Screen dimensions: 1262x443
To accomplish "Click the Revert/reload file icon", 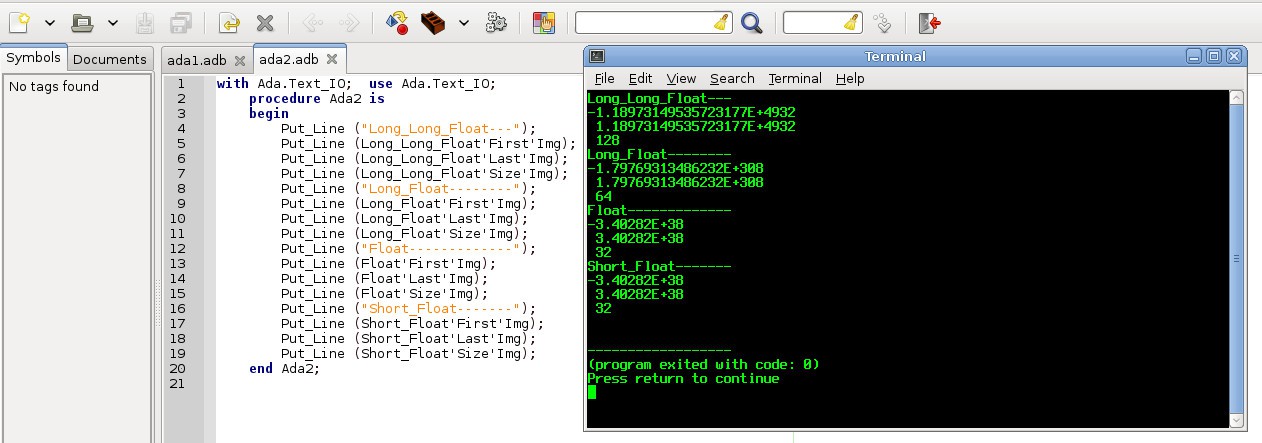I will pos(229,21).
